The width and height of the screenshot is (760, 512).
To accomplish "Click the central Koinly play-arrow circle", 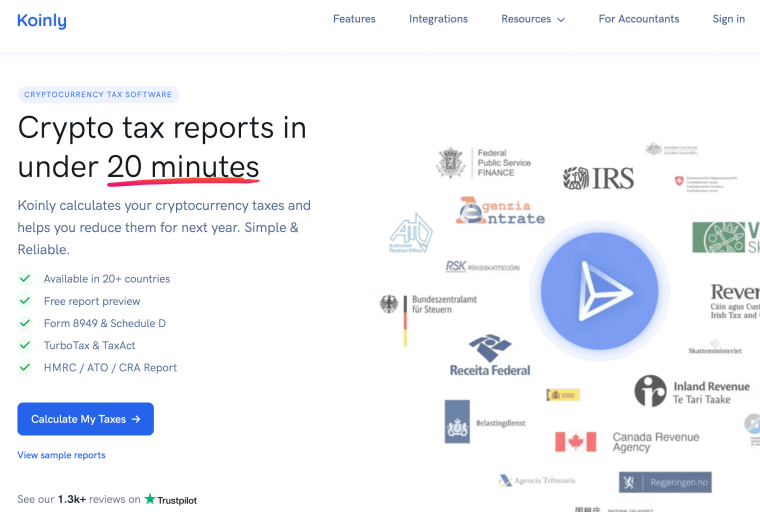I will 599,291.
